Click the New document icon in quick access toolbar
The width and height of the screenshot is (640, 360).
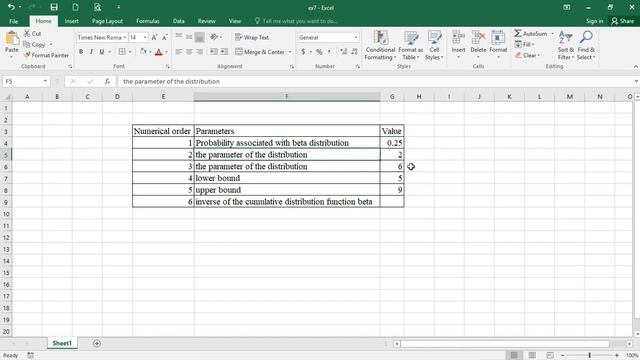point(76,7)
